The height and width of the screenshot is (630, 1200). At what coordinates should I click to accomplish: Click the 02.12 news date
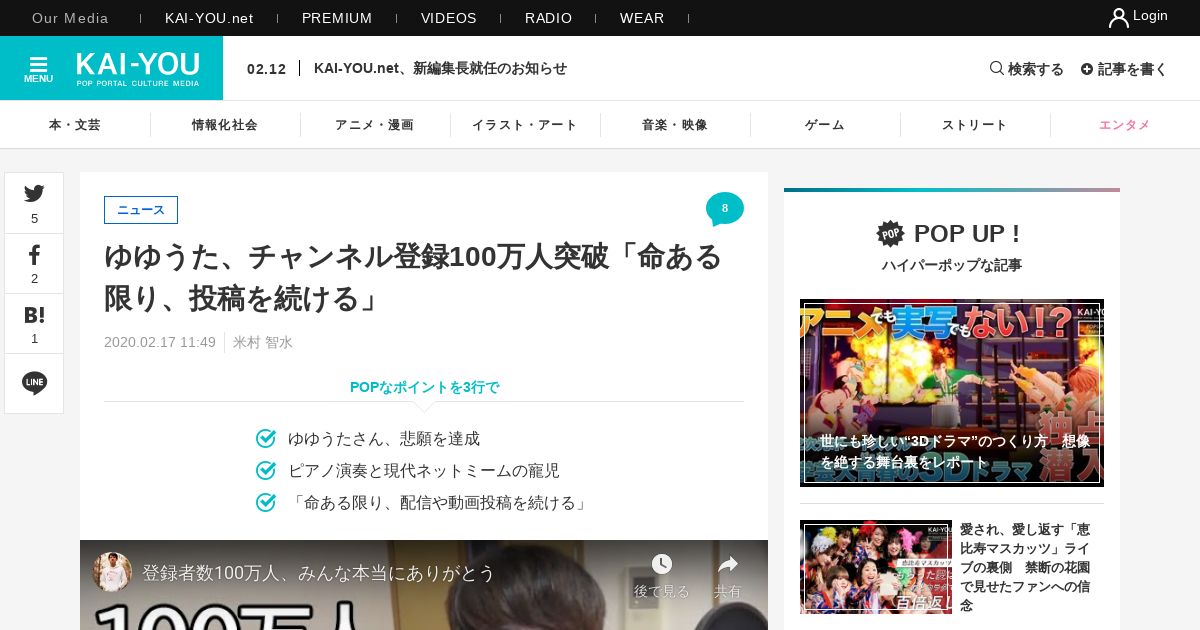266,69
